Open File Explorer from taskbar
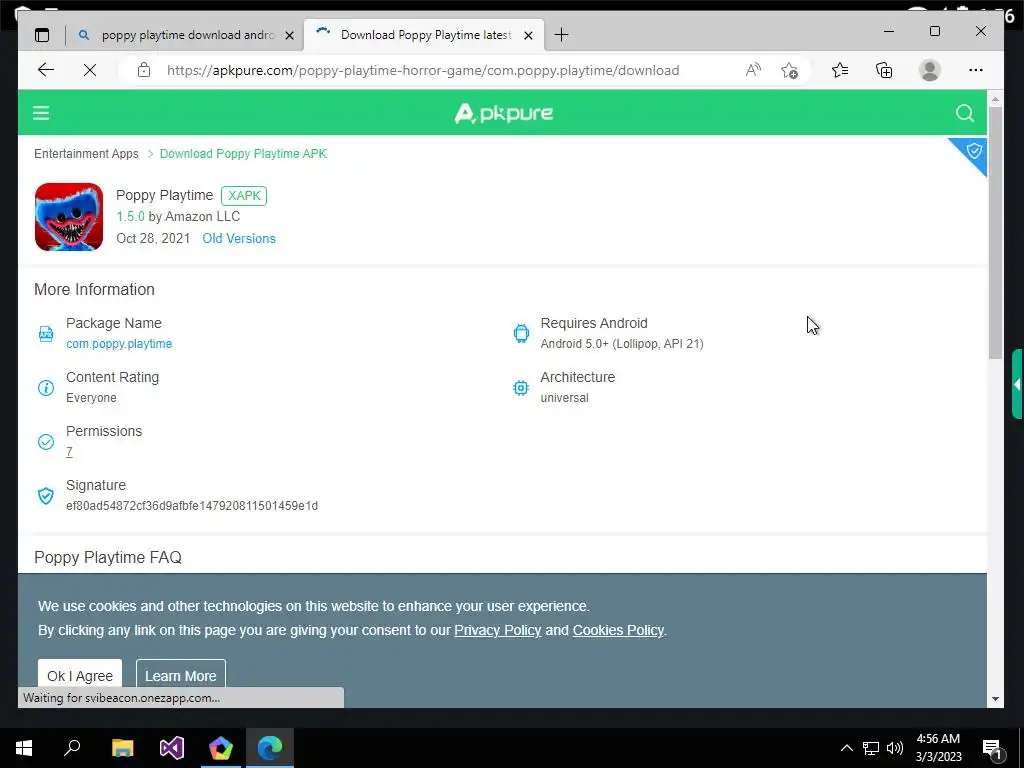 click(x=122, y=748)
